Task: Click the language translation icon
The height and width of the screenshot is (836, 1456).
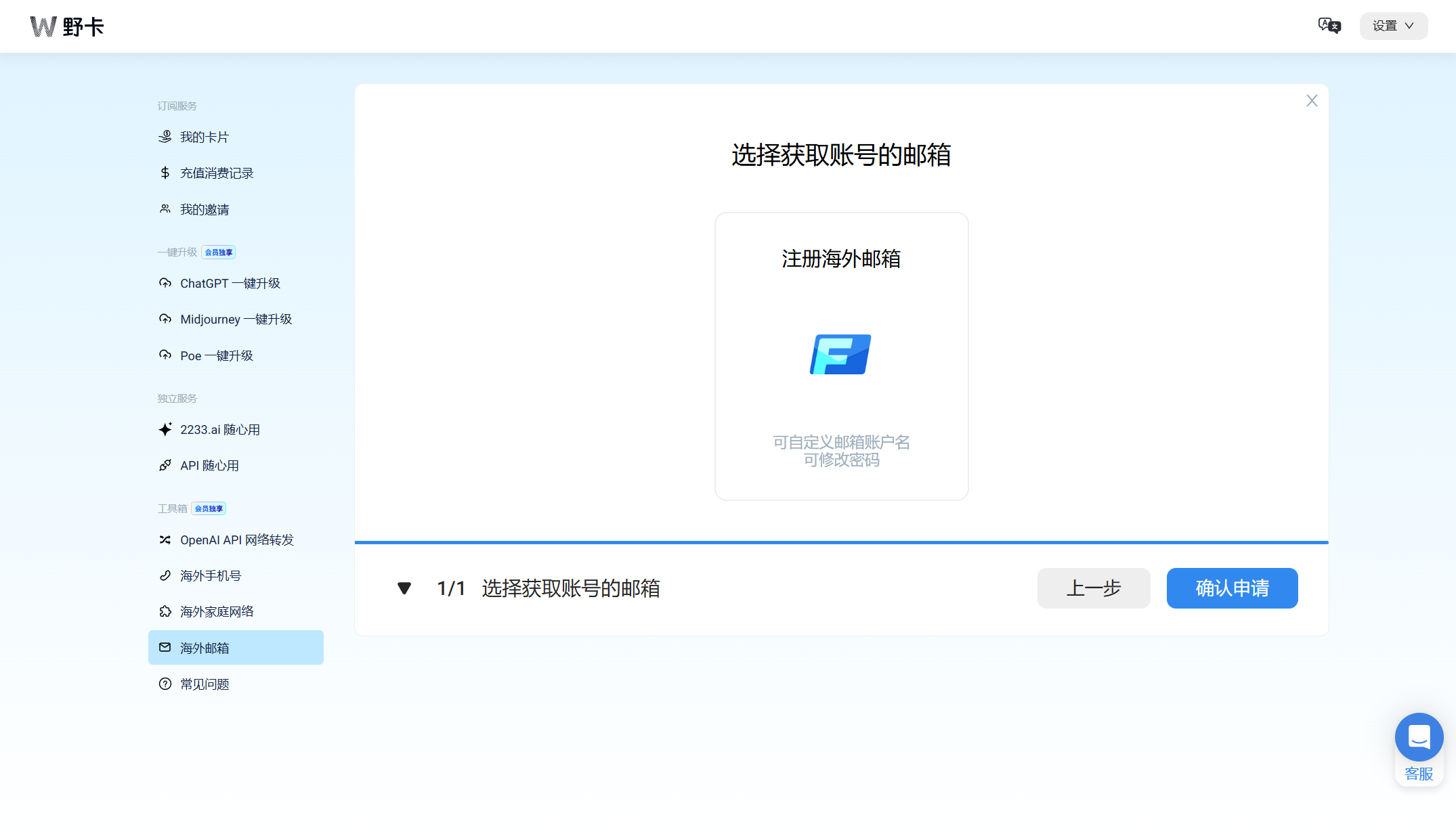Action: coord(1329,26)
